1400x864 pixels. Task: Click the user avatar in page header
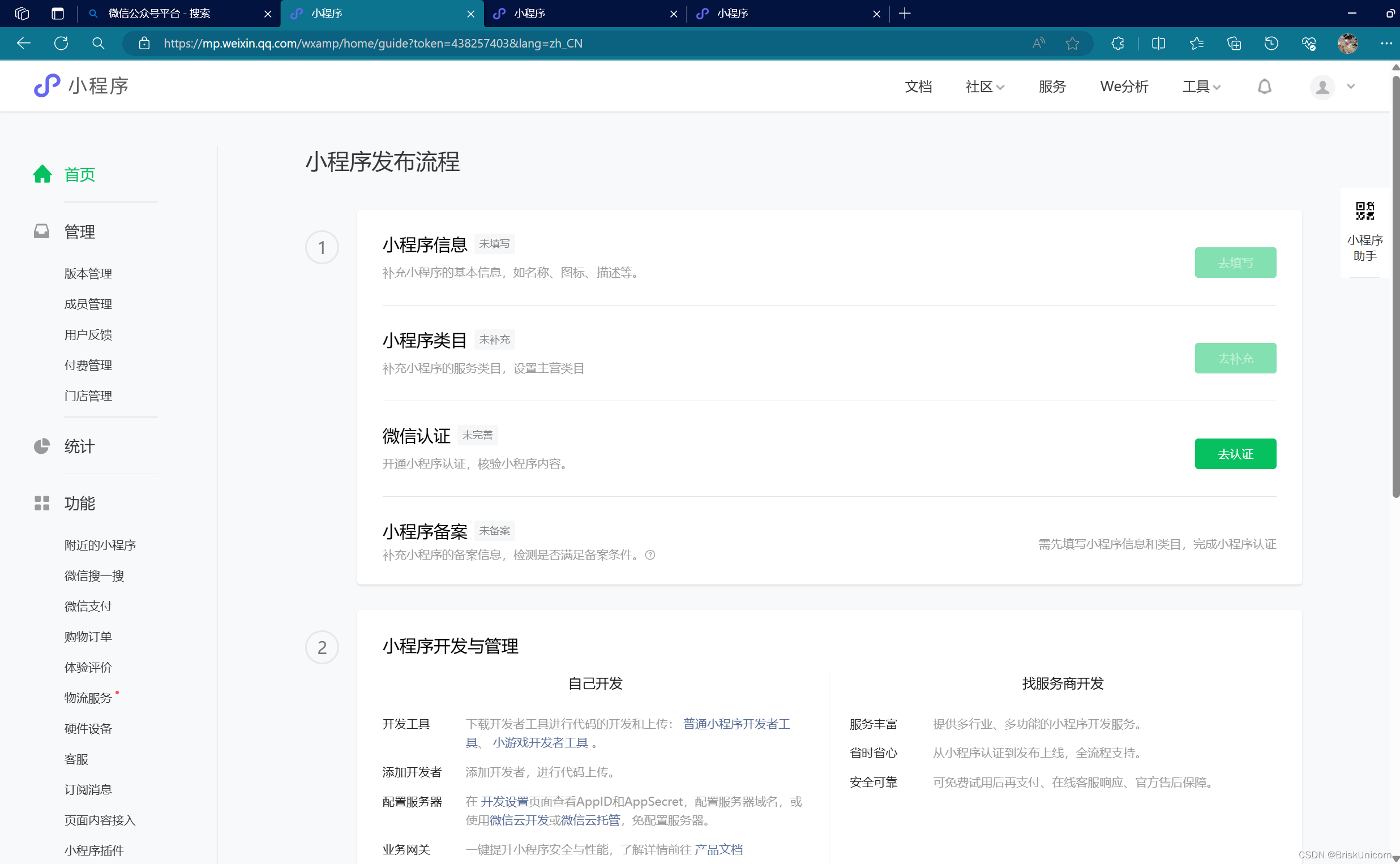click(x=1322, y=87)
